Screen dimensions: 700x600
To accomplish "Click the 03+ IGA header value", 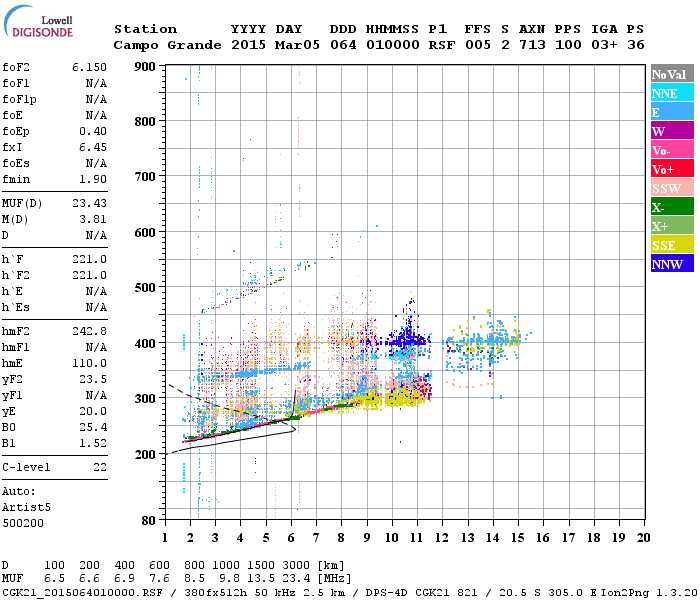I will [x=604, y=45].
